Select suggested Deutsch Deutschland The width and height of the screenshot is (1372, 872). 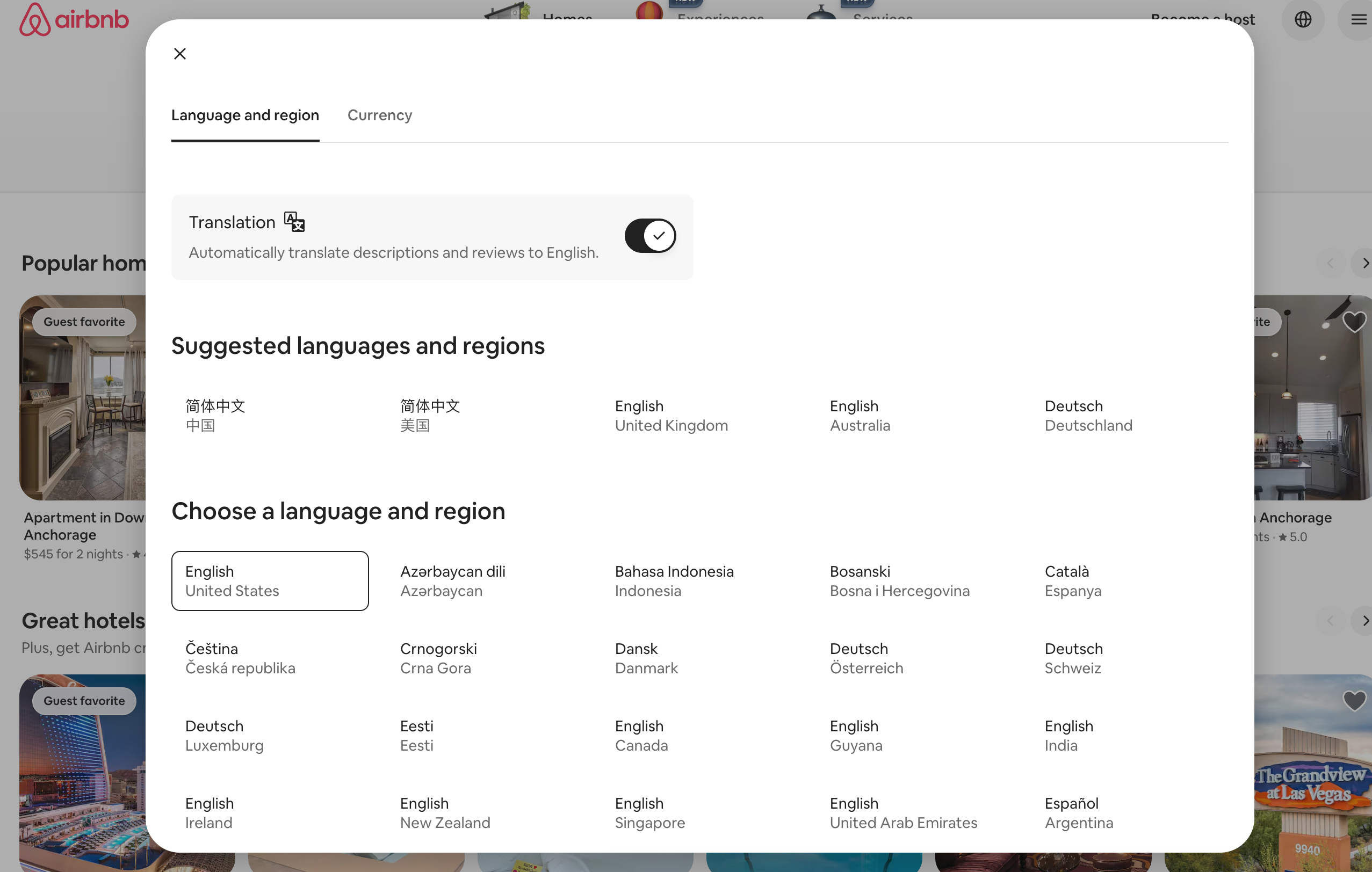[1129, 416]
